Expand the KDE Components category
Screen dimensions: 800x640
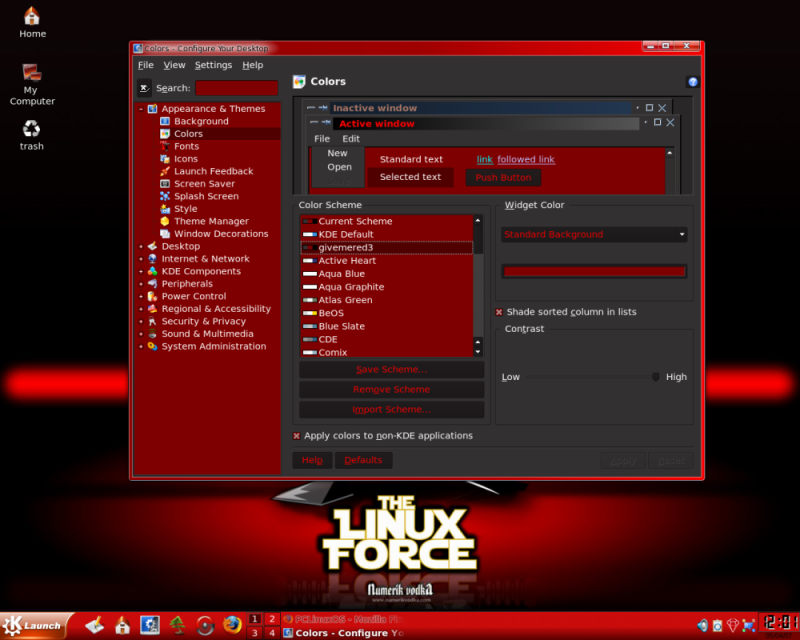point(141,271)
